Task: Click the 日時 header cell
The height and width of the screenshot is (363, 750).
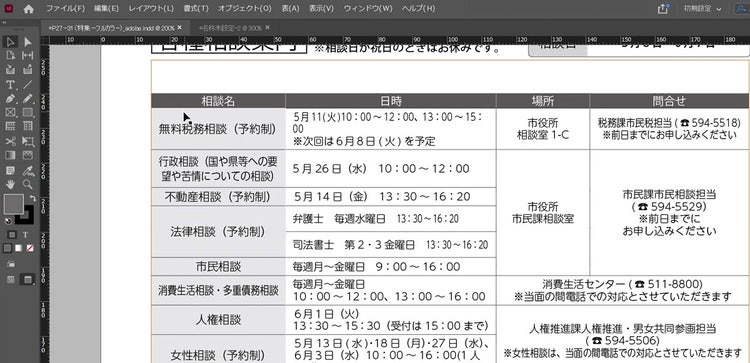Action: click(390, 101)
